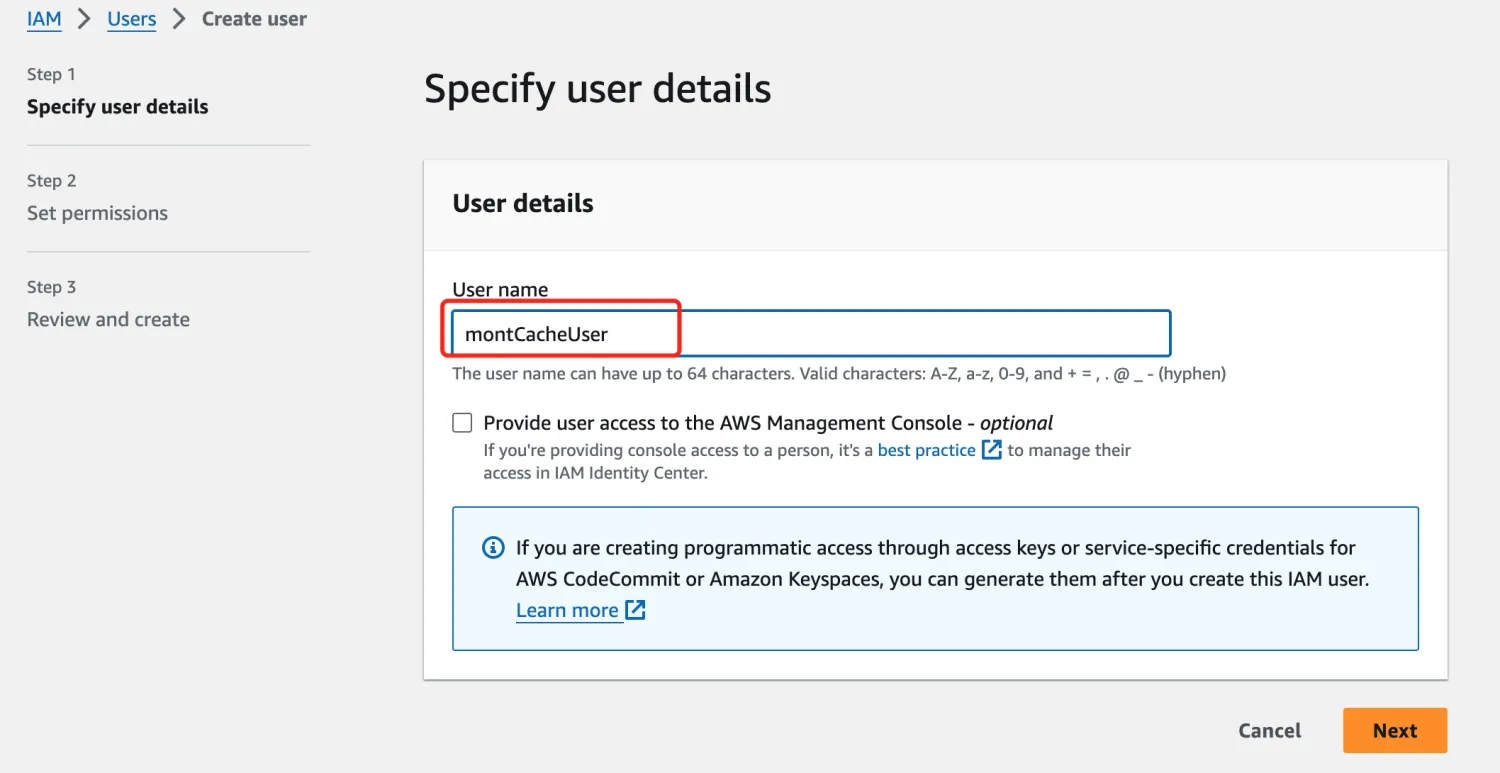Screen dimensions: 1500x773
Task: Click the User details panel header
Action: tap(935, 204)
